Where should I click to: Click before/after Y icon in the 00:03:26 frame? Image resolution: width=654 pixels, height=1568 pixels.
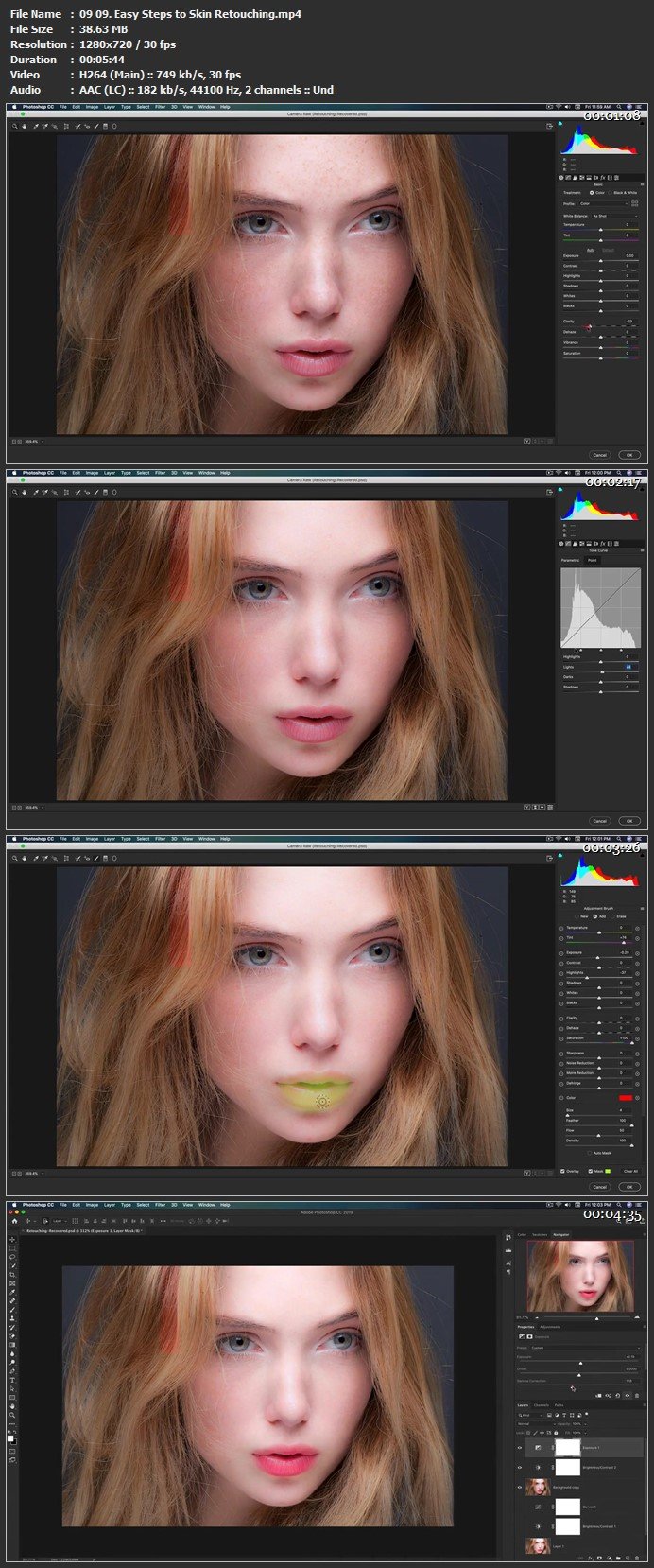coord(526,1173)
